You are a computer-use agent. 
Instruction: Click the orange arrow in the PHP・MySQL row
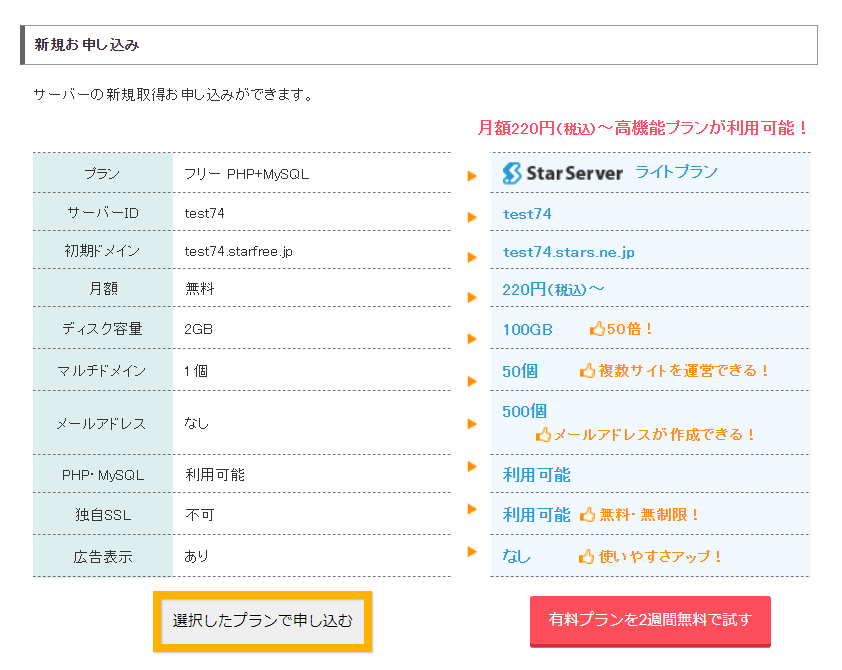pyautogui.click(x=472, y=466)
